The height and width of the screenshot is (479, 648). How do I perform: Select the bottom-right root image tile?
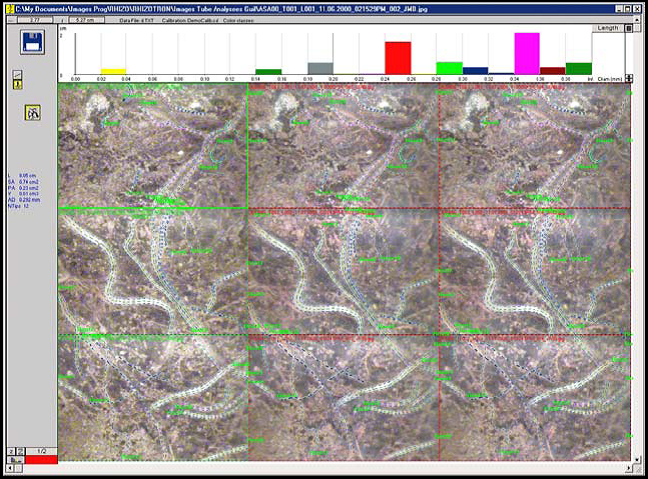point(528,396)
